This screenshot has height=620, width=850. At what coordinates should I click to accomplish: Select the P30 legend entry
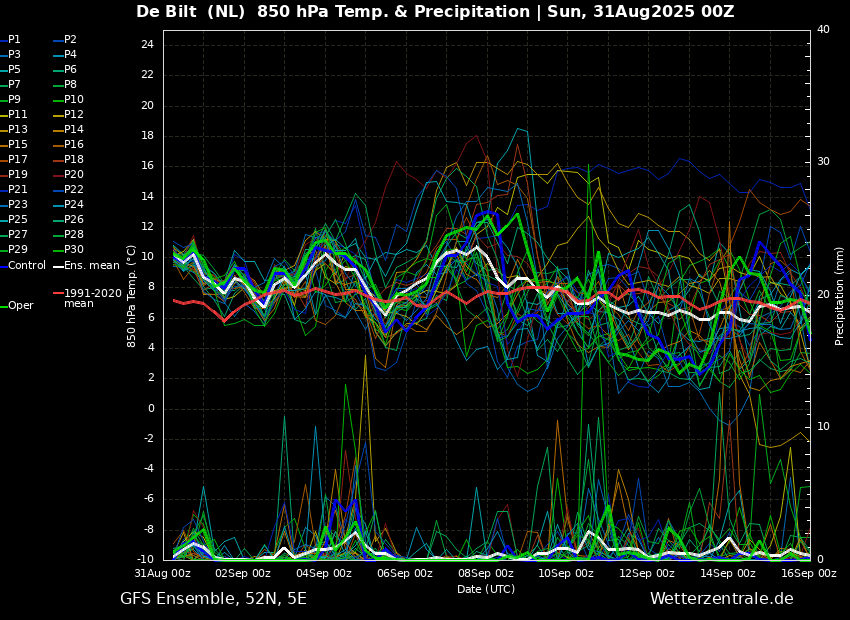73,250
